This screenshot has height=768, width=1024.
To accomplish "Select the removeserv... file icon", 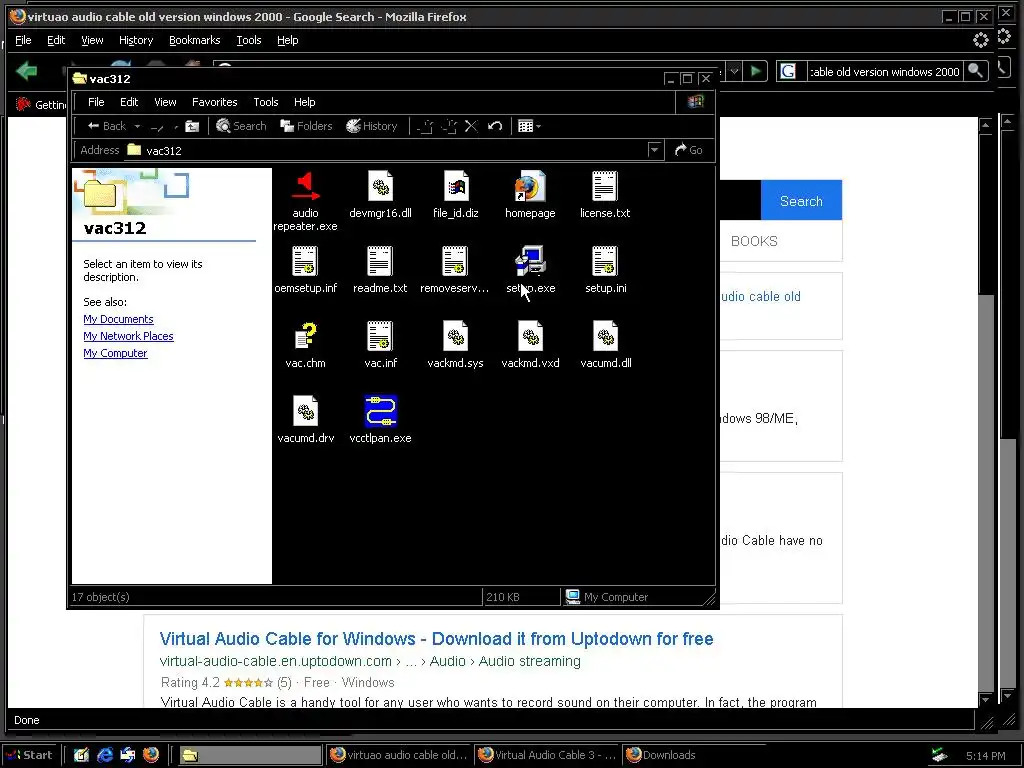I will [455, 261].
